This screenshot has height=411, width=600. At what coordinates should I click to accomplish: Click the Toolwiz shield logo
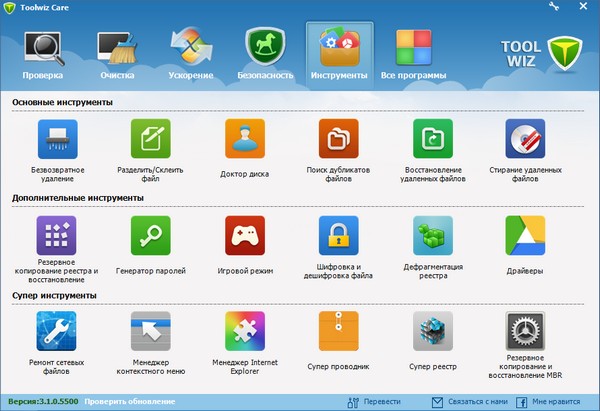pyautogui.click(x=564, y=54)
